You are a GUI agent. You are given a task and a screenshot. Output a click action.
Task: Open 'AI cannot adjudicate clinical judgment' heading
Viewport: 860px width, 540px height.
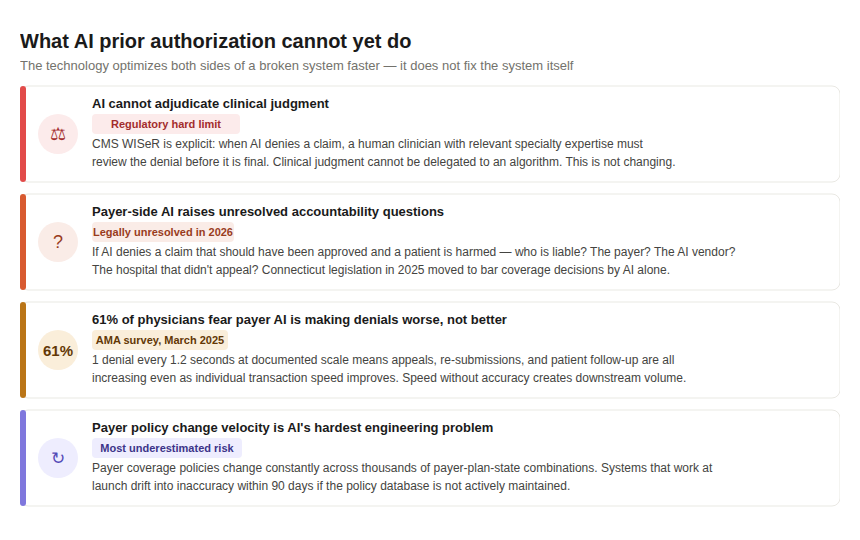210,104
